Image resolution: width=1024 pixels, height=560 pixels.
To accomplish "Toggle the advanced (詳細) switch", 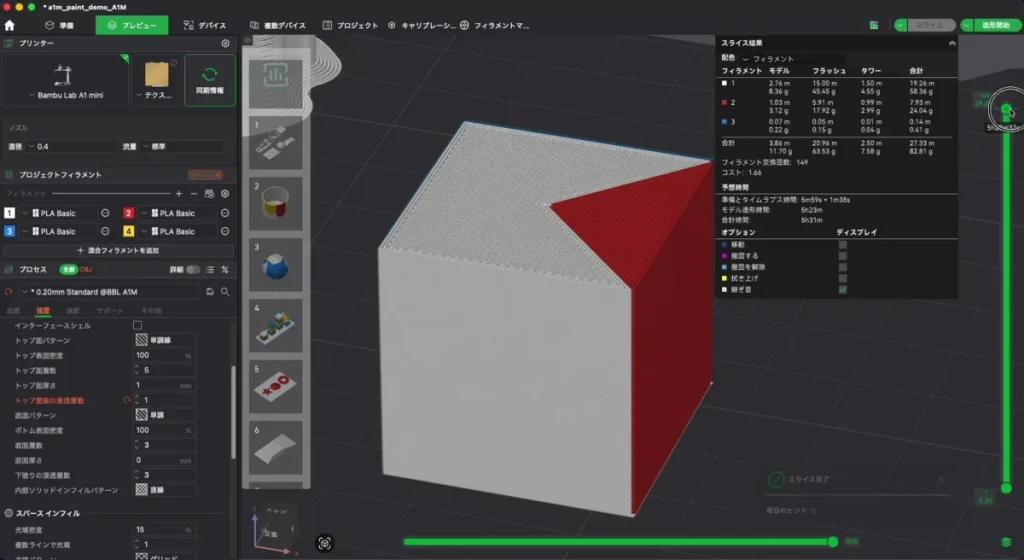I will pos(193,270).
